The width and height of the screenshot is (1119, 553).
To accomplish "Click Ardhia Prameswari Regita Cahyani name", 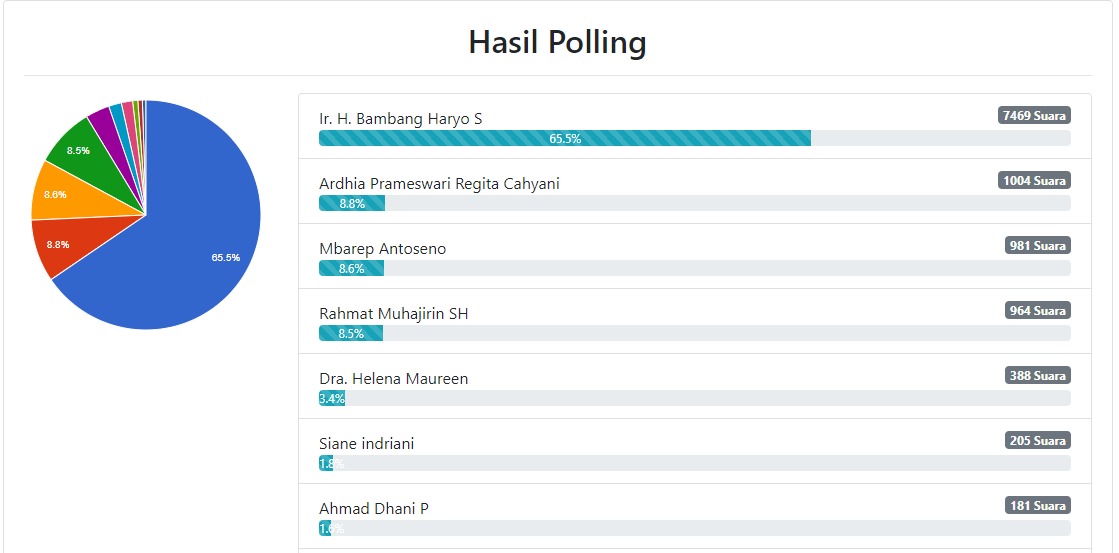I will 439,184.
